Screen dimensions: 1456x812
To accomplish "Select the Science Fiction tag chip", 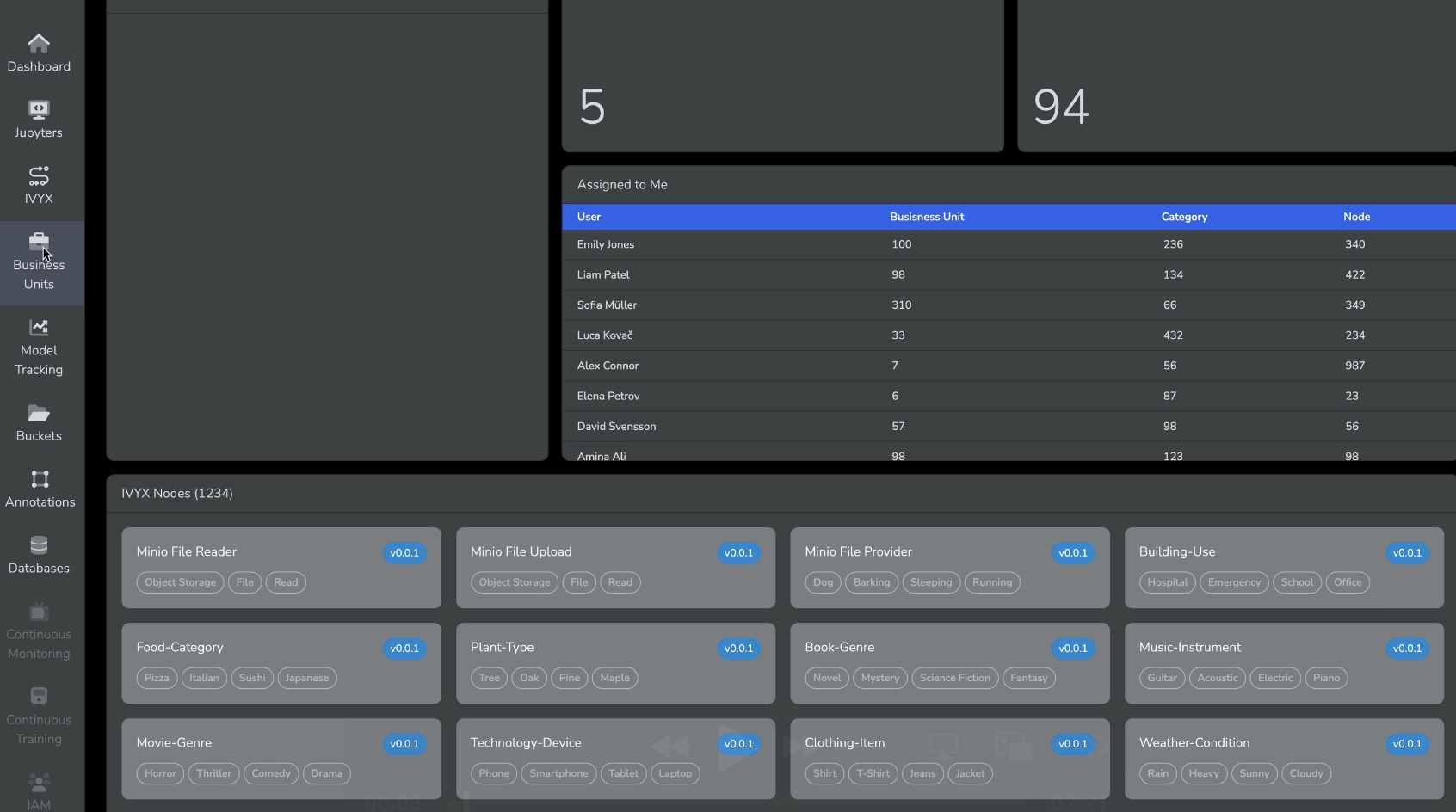I will [x=954, y=678].
